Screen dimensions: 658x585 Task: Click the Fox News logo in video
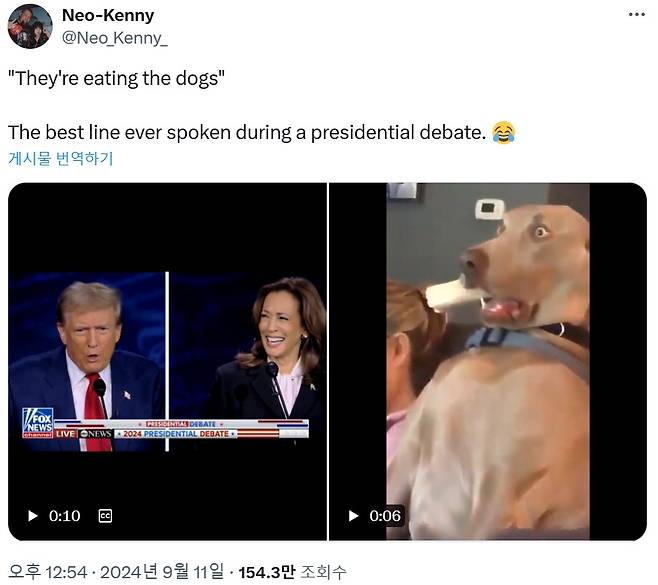coord(38,423)
